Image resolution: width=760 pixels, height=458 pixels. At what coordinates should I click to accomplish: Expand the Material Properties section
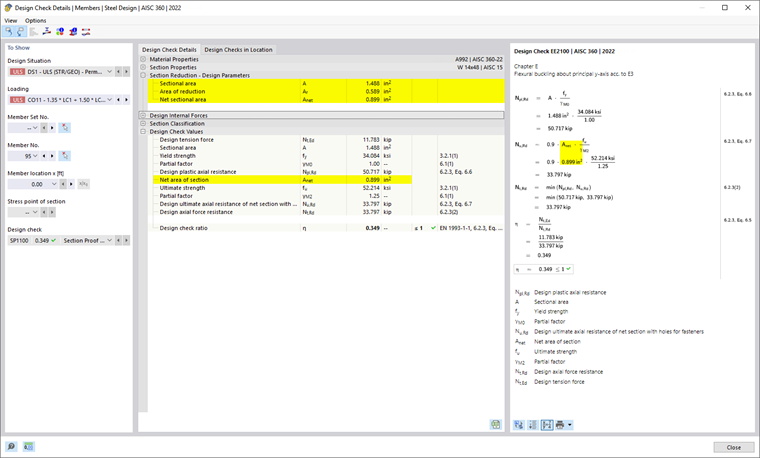click(x=143, y=59)
